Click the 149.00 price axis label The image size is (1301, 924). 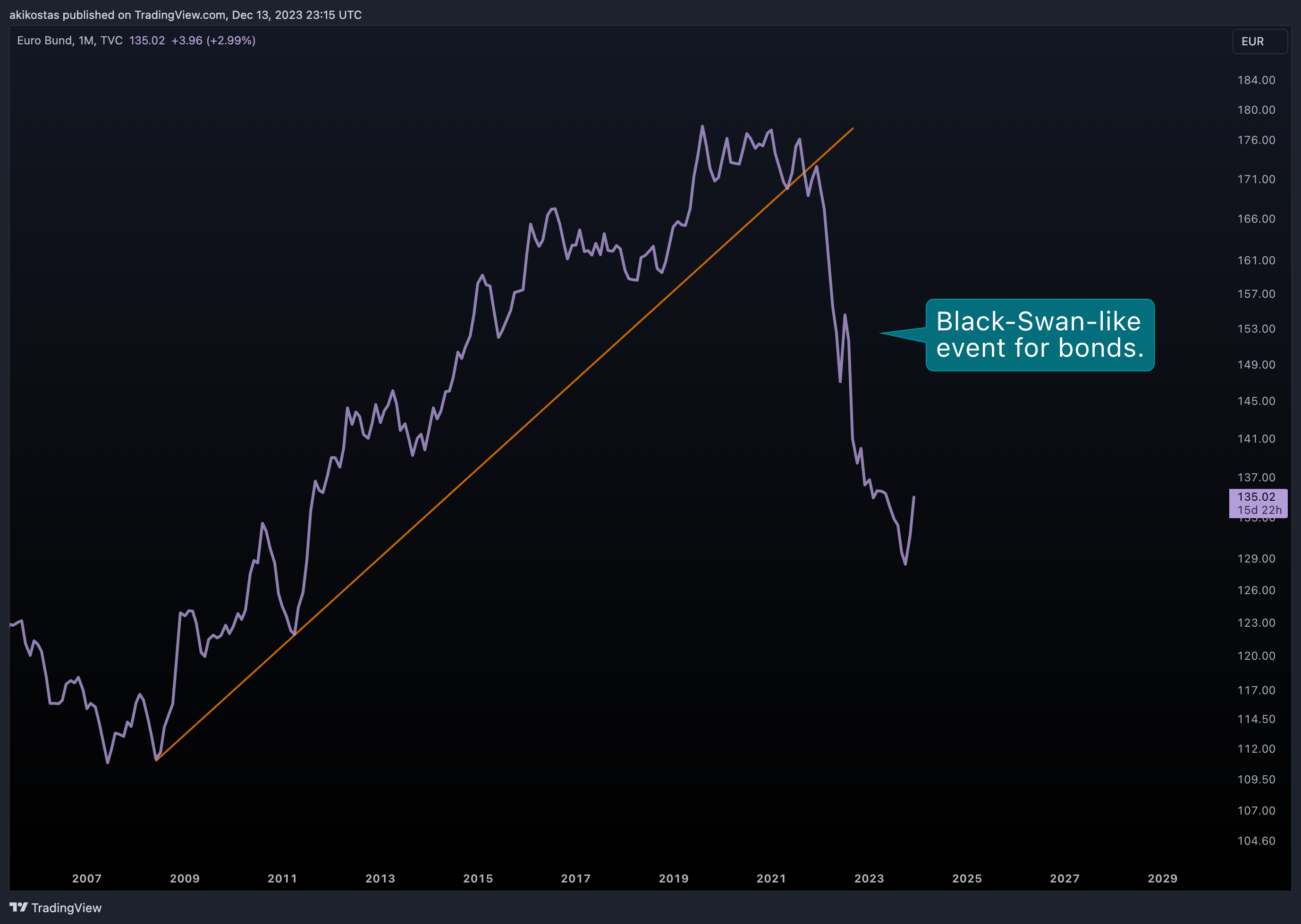coord(1256,365)
